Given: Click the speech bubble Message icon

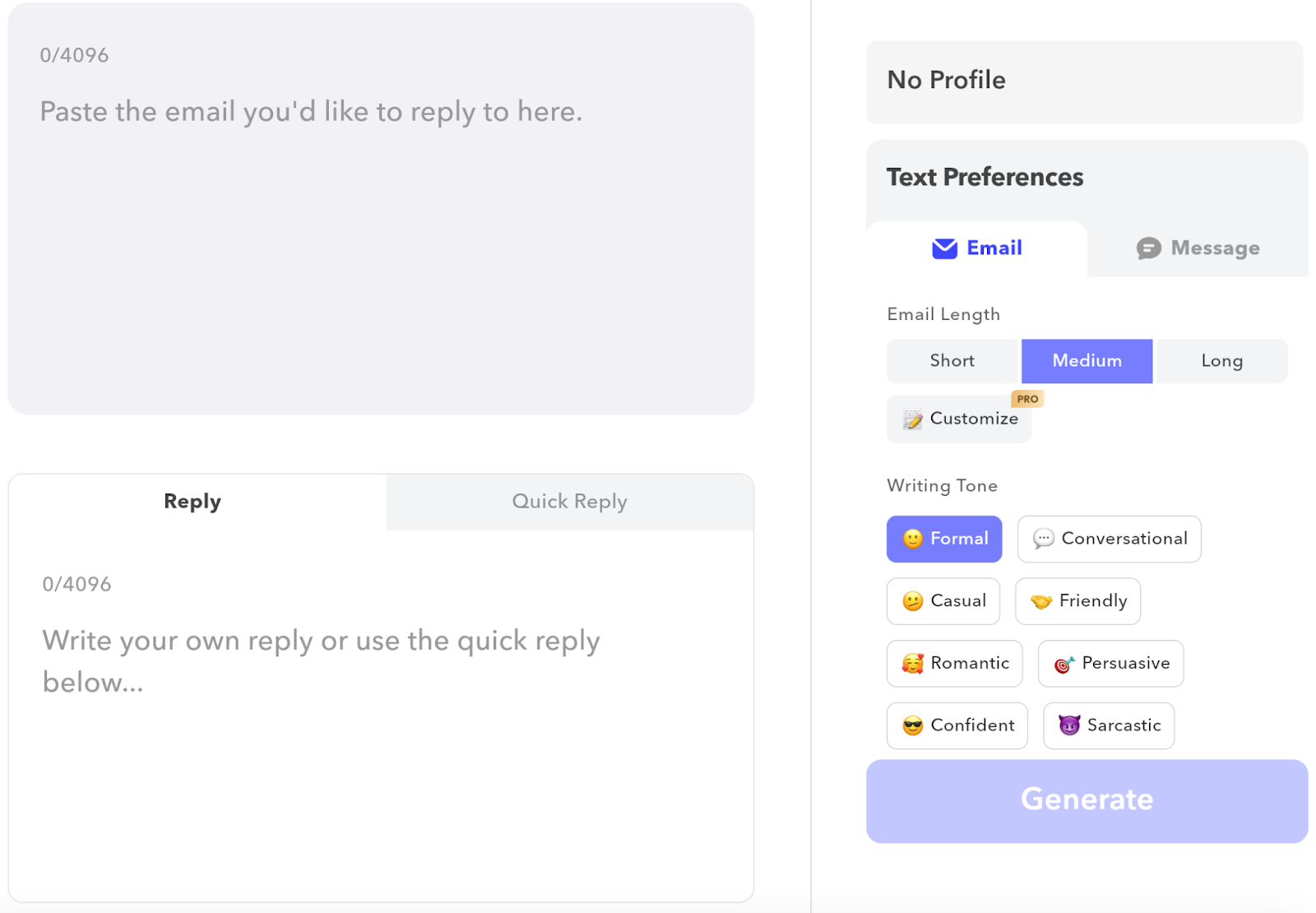Looking at the screenshot, I should click(1148, 248).
